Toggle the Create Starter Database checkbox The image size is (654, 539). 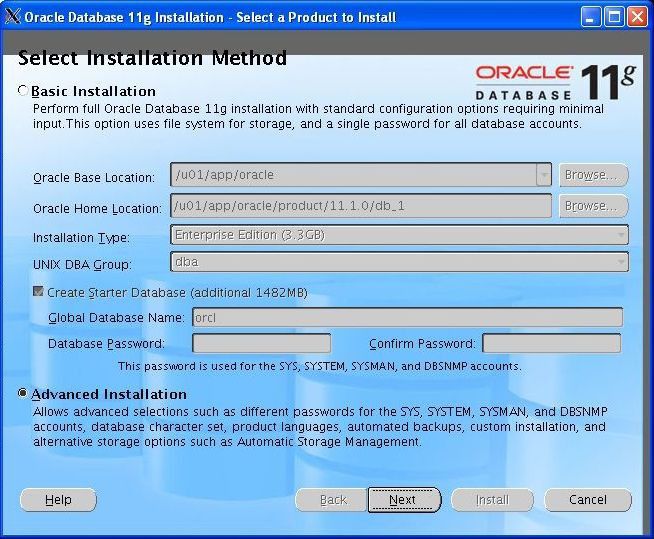[x=38, y=291]
